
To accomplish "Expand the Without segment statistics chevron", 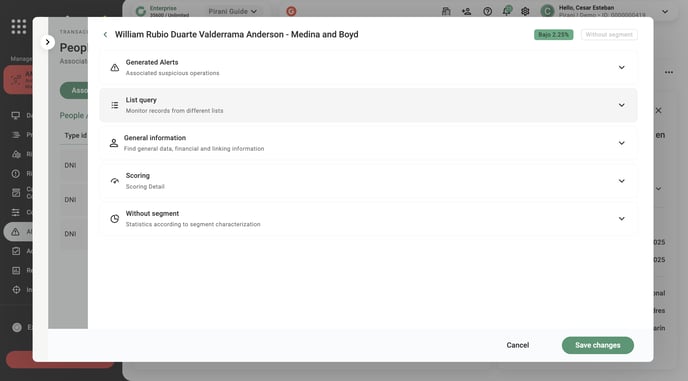I will 621,219.
